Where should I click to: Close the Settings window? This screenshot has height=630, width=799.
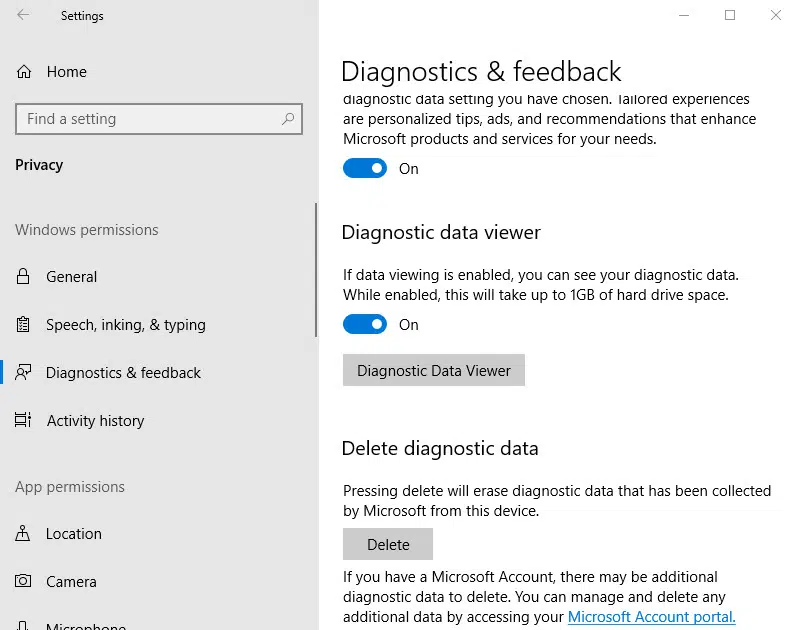776,15
